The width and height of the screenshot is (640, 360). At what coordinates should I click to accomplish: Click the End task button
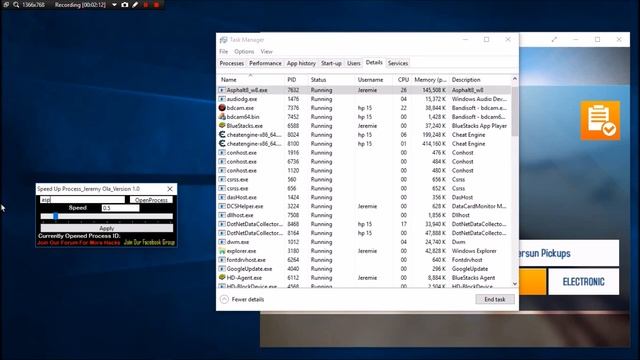(495, 299)
